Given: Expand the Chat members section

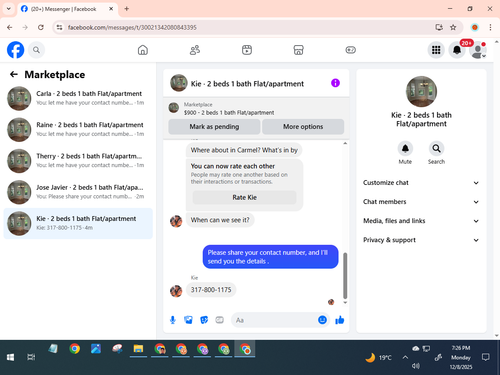Looking at the screenshot, I should (421, 202).
